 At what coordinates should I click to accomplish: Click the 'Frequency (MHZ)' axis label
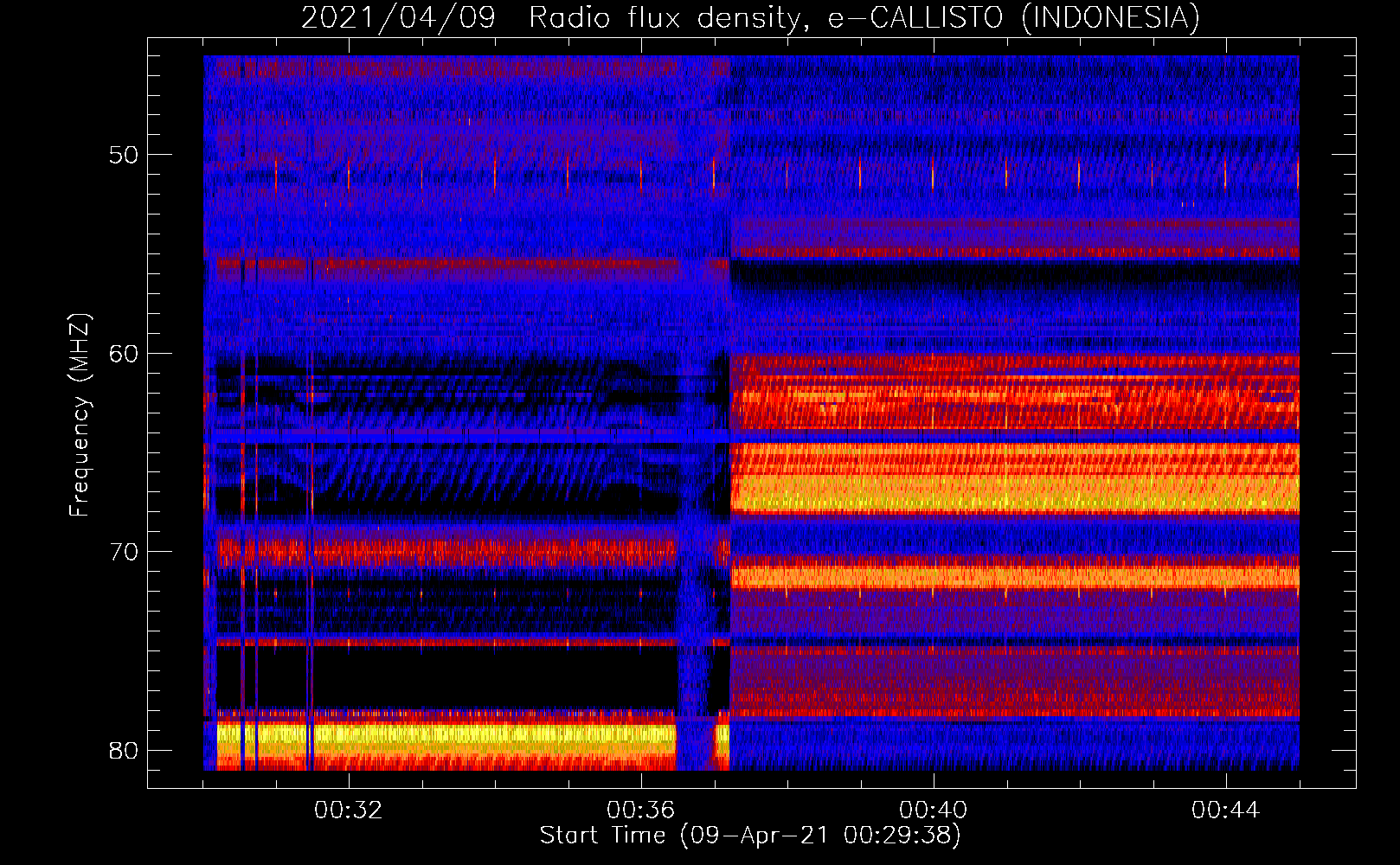79,414
